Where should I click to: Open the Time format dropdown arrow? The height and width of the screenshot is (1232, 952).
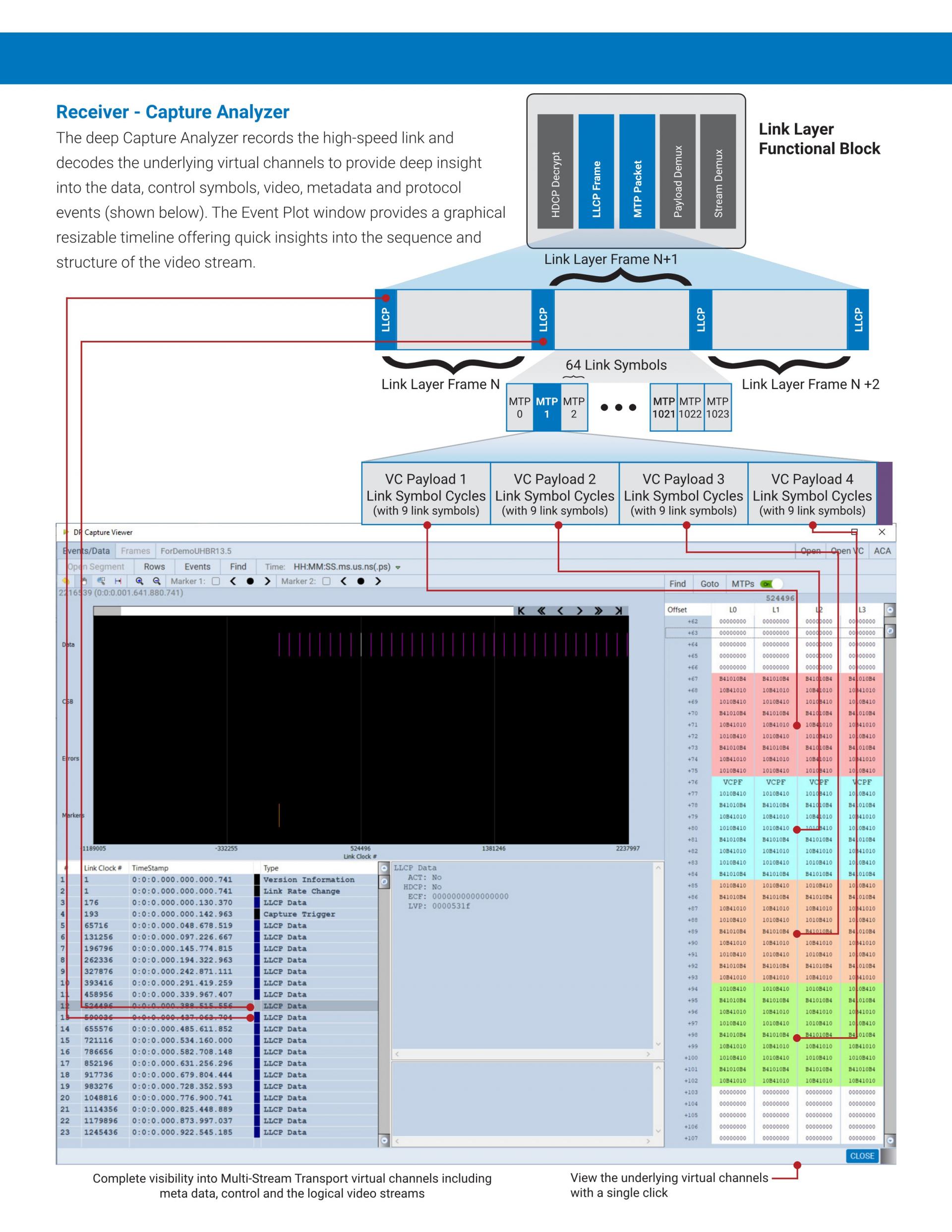point(398,567)
